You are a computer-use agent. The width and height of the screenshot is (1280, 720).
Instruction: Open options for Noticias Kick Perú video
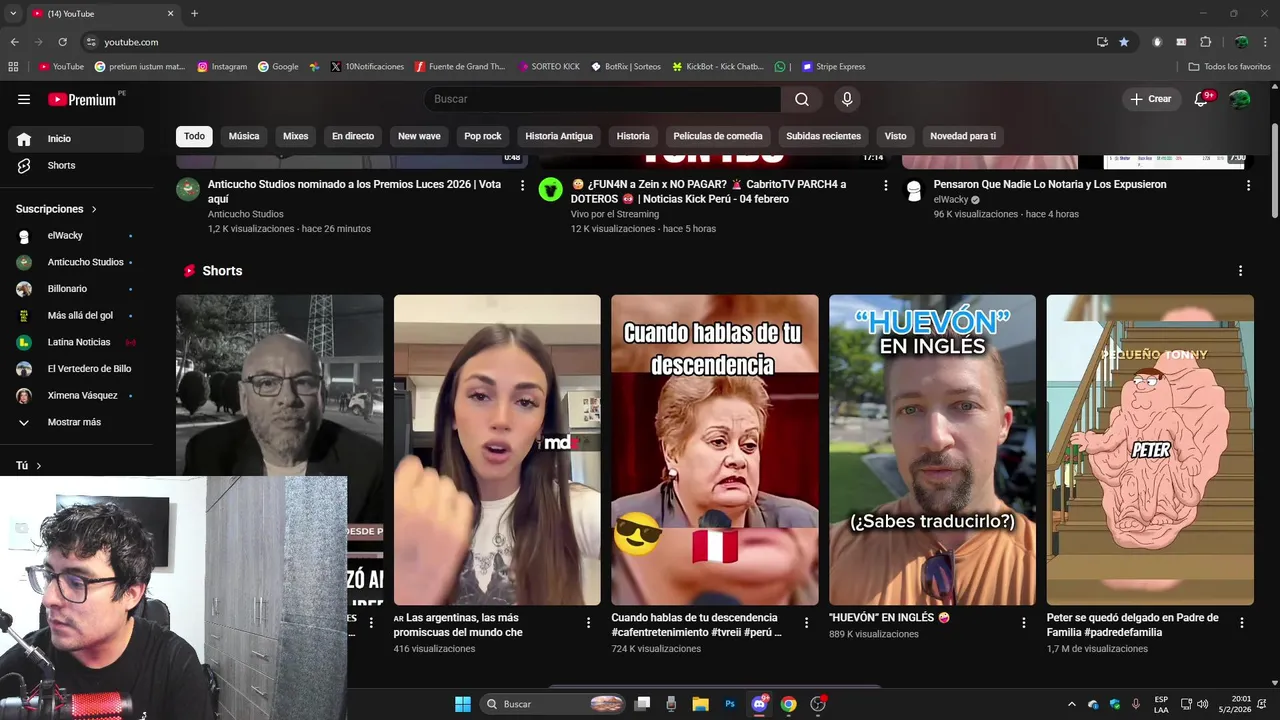click(x=885, y=185)
